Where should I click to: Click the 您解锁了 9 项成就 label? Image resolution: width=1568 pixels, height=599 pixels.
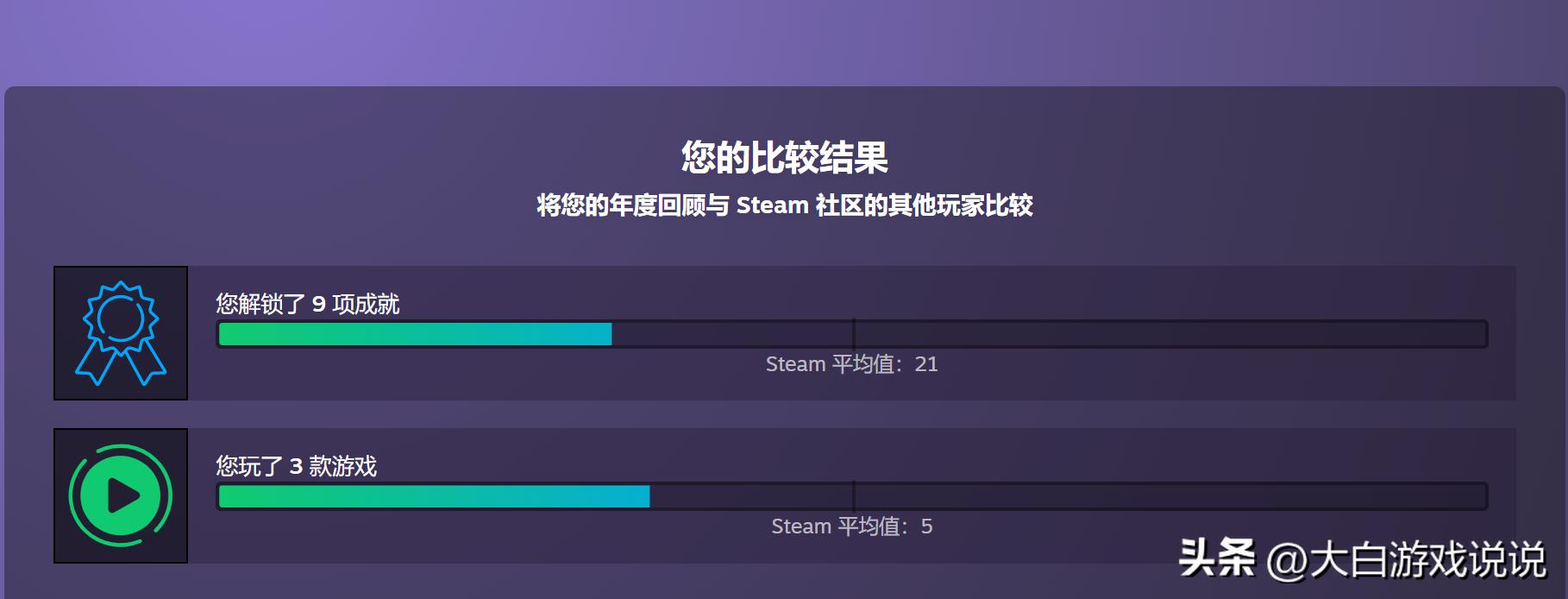coord(307,304)
